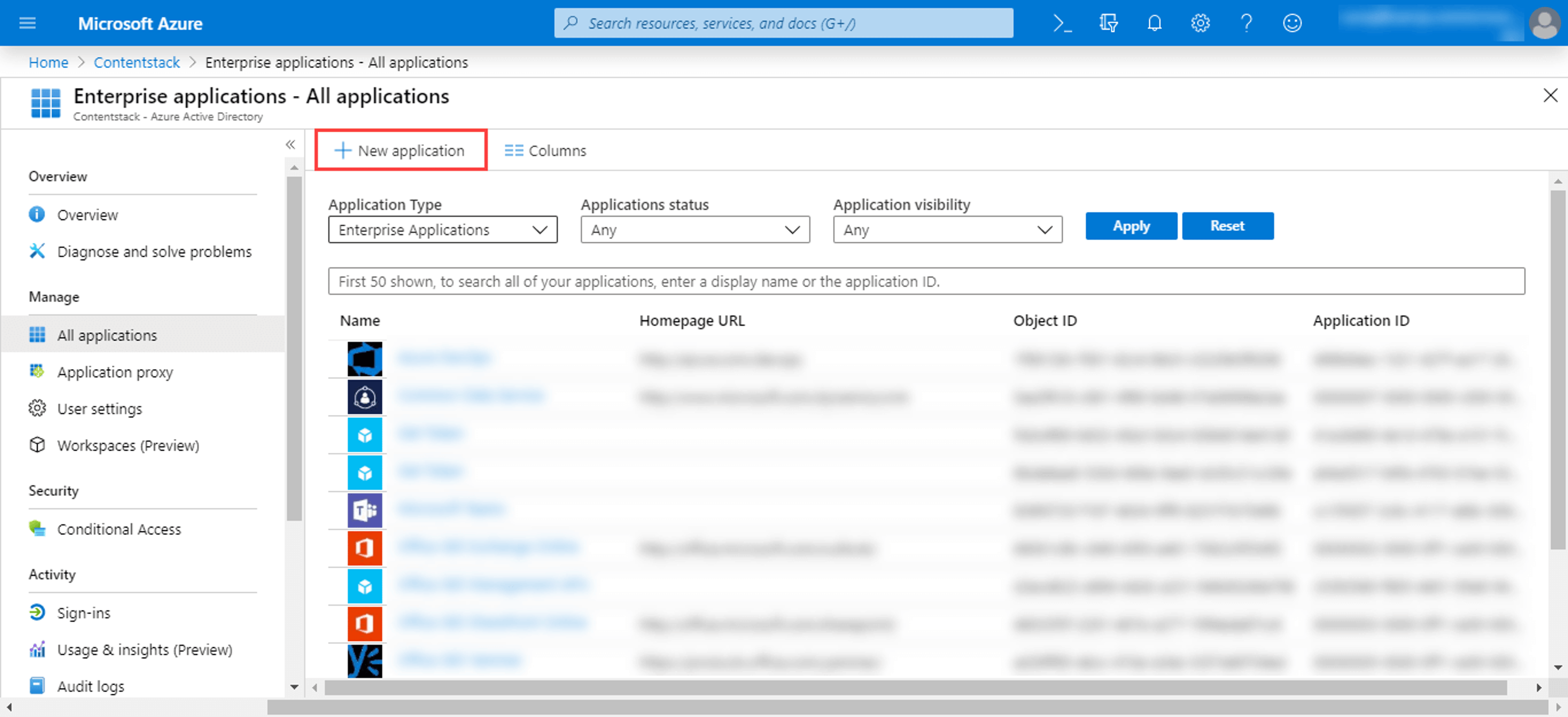Click the help question mark icon
Screen dimensions: 1568x717
(1246, 23)
